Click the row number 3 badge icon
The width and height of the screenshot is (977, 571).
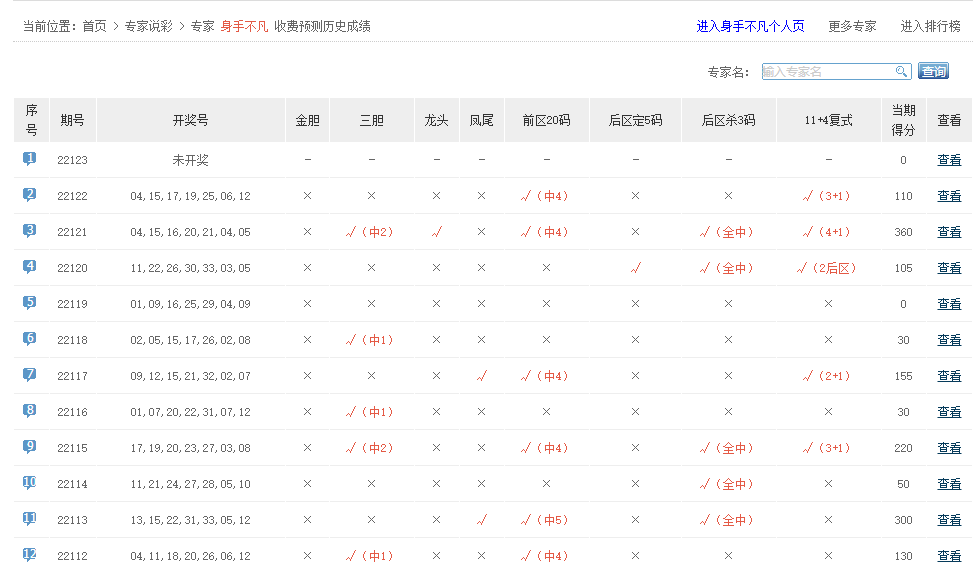(x=30, y=231)
